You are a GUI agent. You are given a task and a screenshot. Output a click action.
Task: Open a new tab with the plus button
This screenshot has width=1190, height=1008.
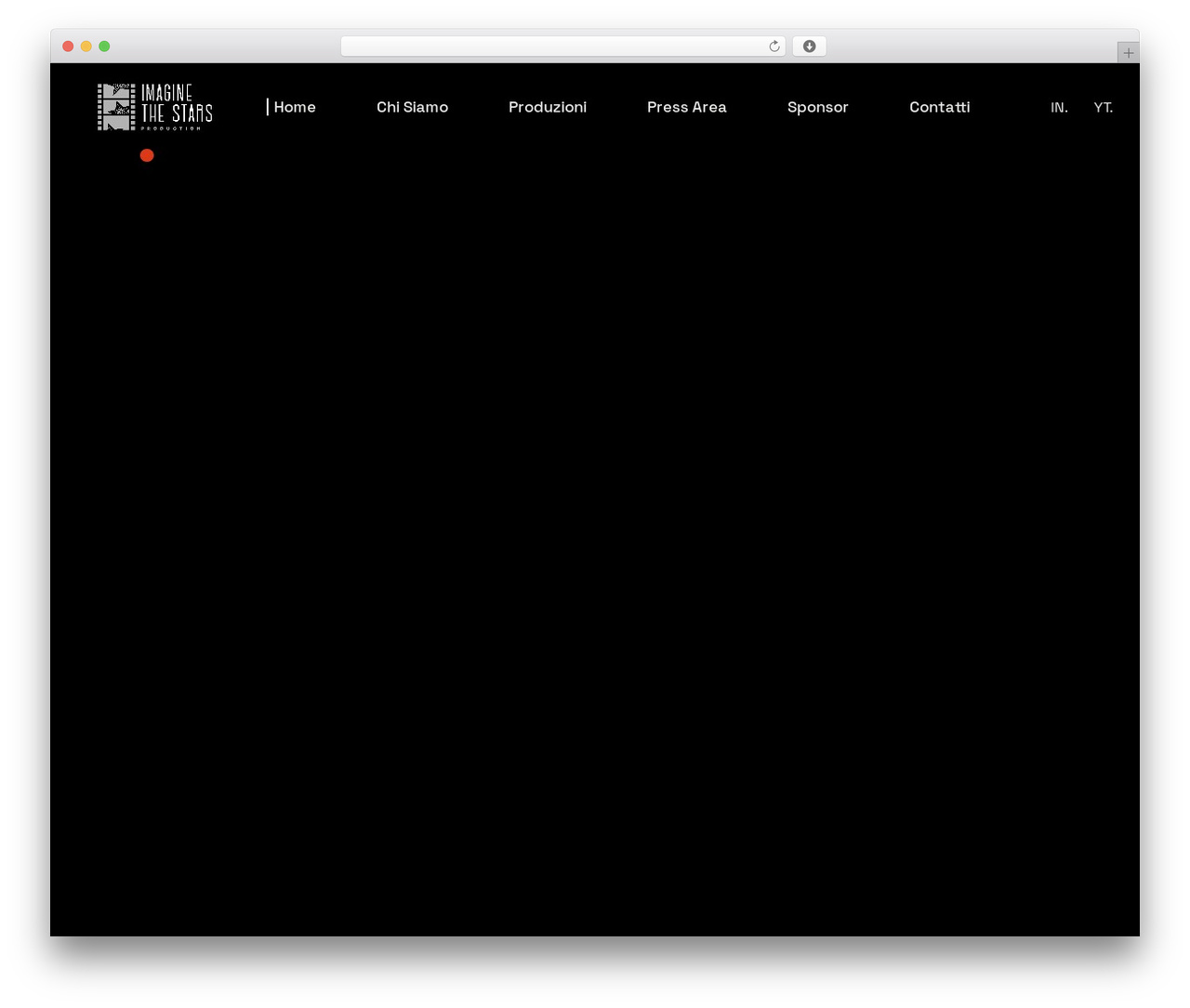point(1128,53)
